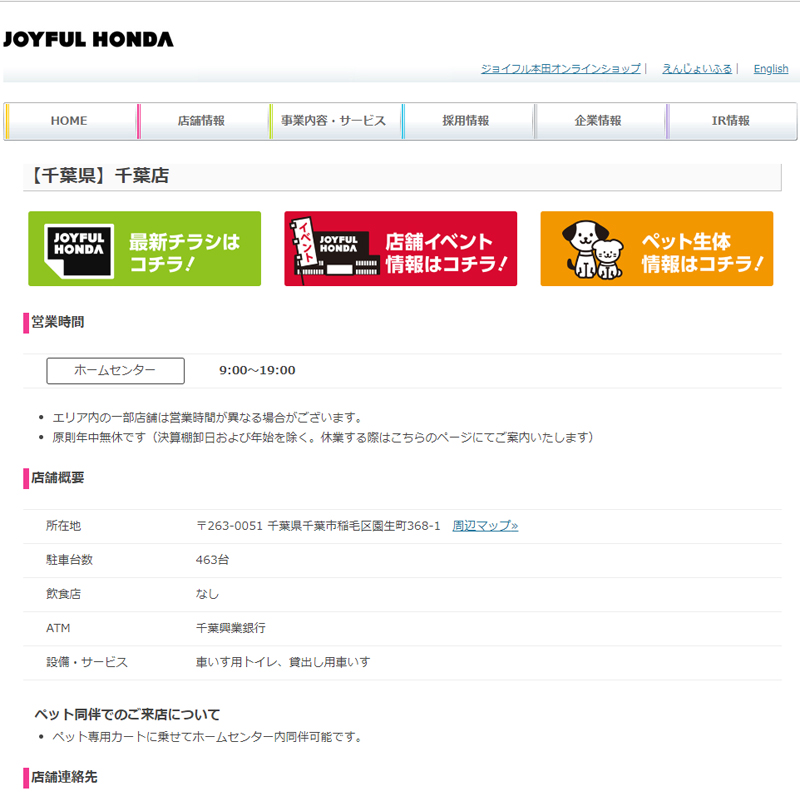Click the 飲食店 row label
Viewport: 800px width, 801px height.
point(63,594)
